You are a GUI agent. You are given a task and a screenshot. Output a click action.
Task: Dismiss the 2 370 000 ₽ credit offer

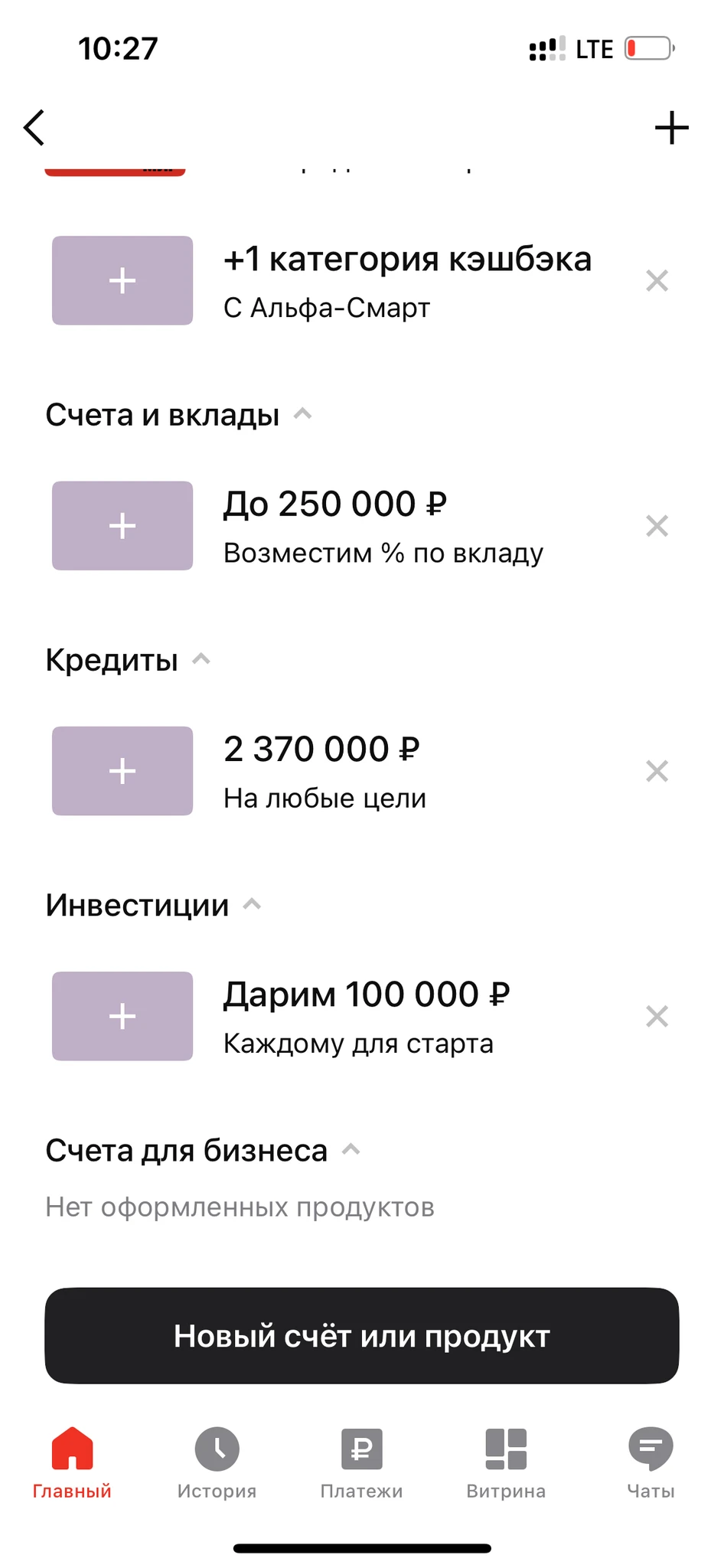tap(657, 771)
